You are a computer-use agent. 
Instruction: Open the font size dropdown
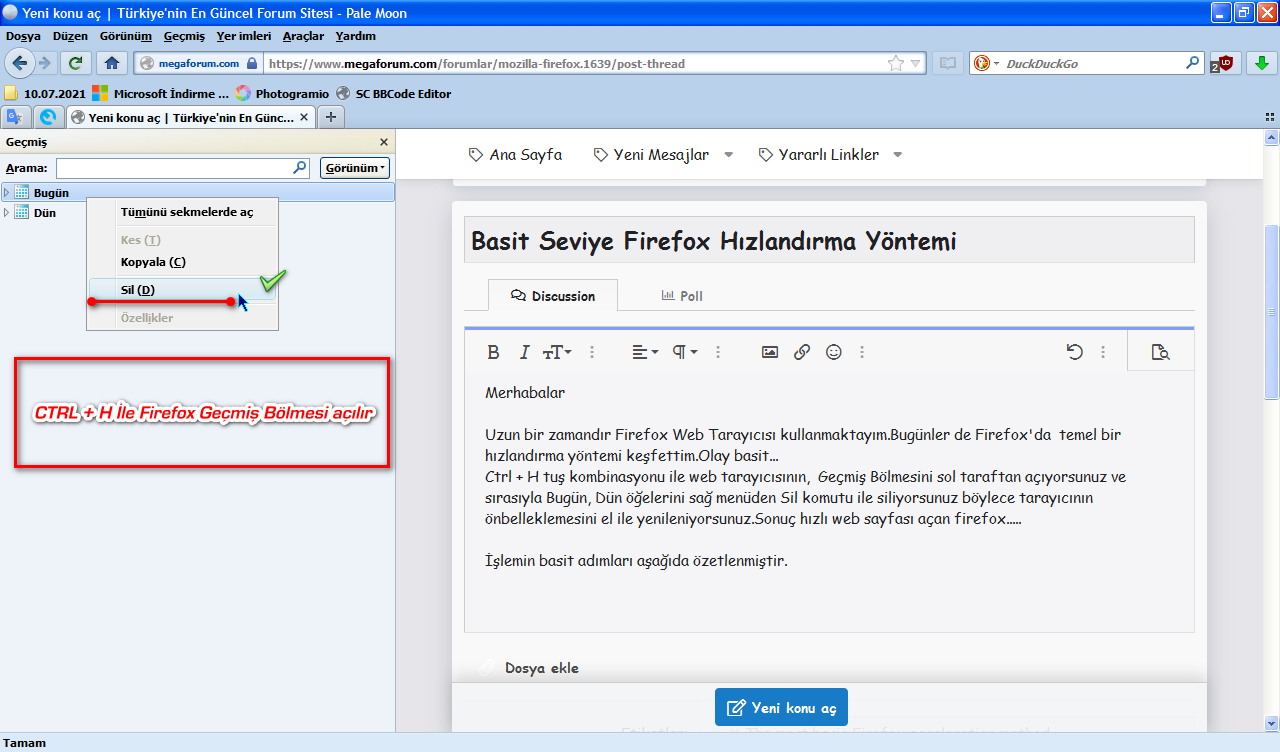click(x=557, y=352)
